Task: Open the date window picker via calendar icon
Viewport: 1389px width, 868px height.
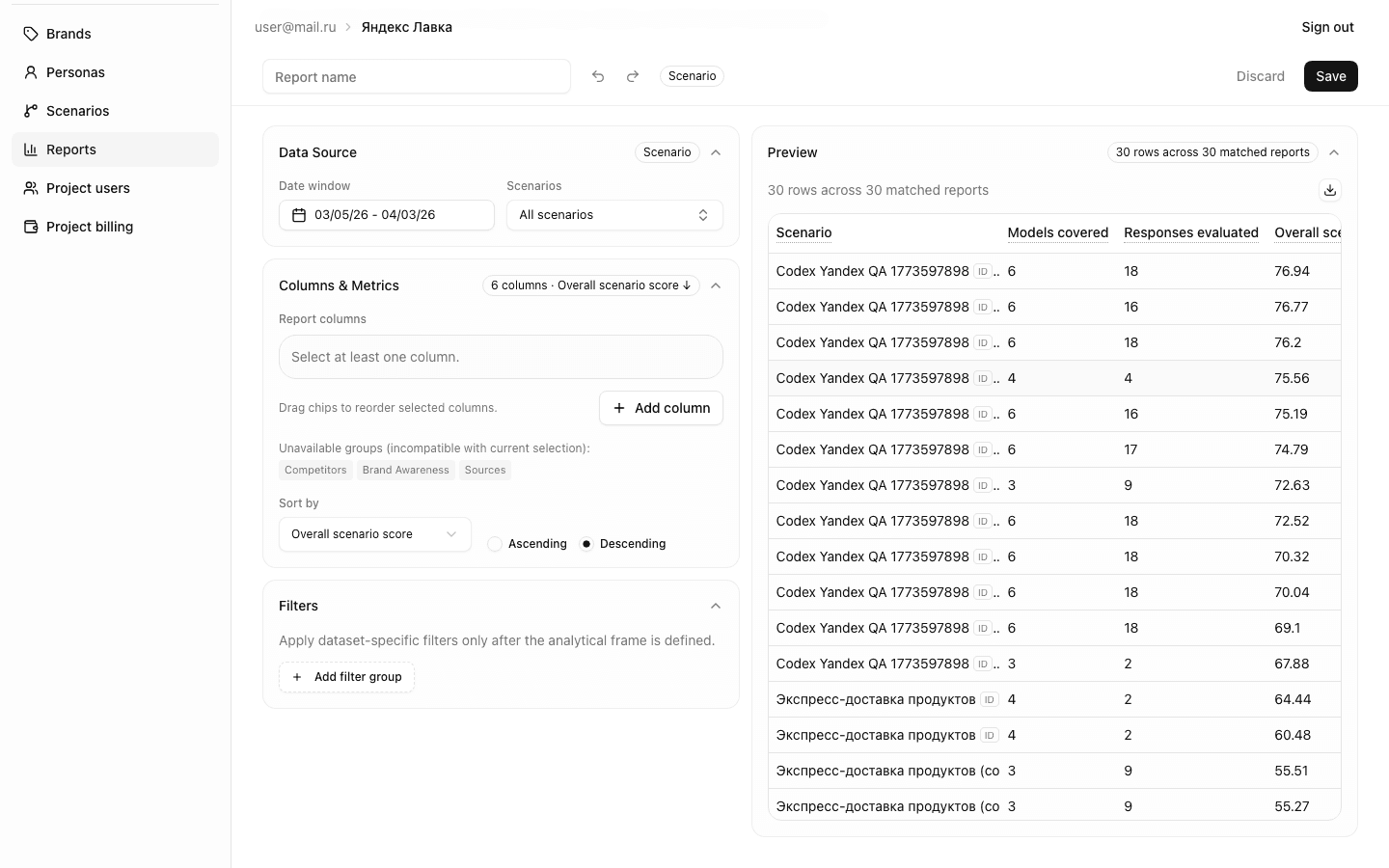Action: (x=299, y=215)
